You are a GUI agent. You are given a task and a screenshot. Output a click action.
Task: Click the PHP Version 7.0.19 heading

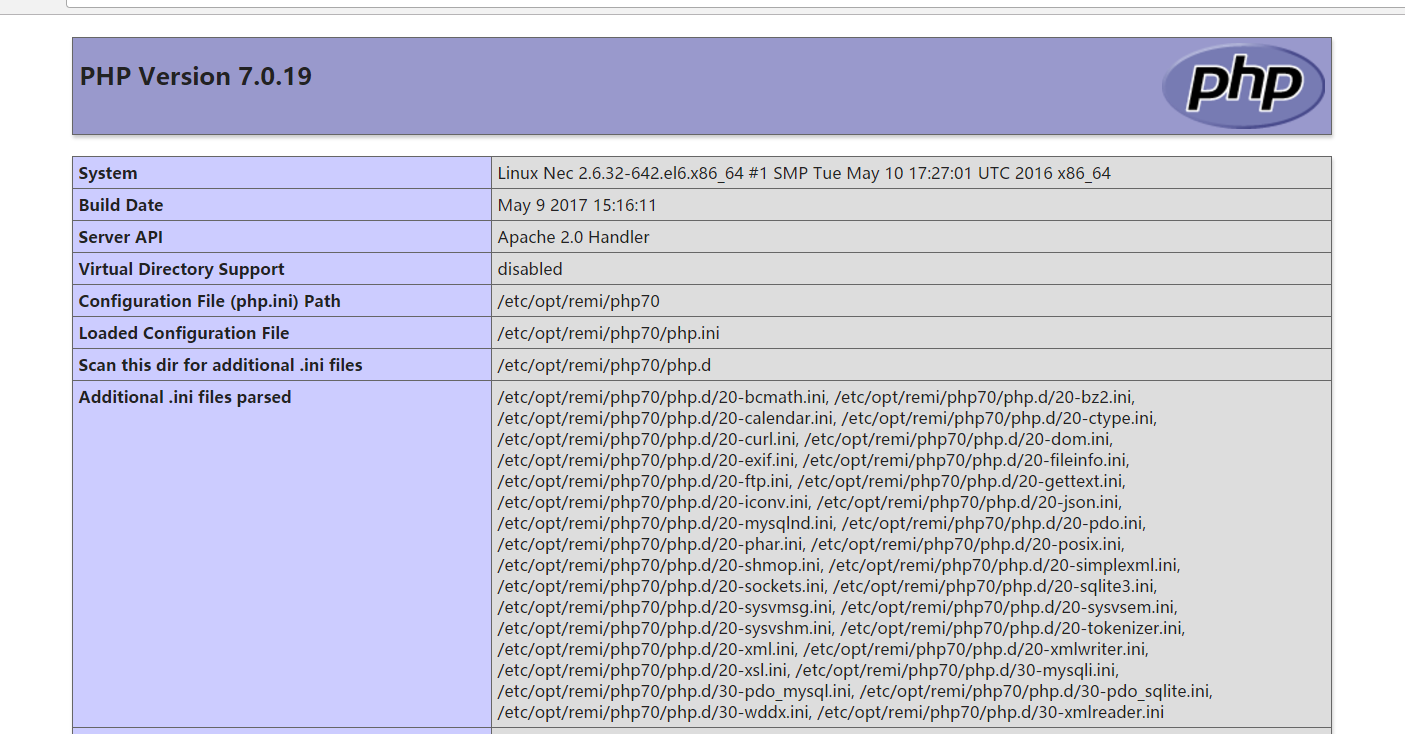pos(196,76)
